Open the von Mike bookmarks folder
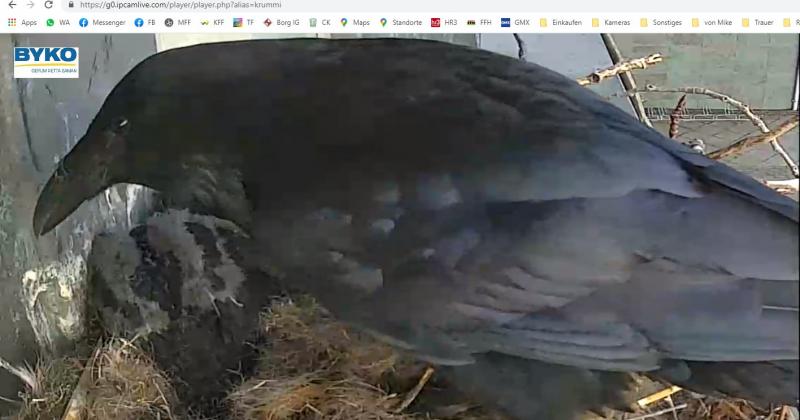Screen dimensions: 800x420 (712, 22)
